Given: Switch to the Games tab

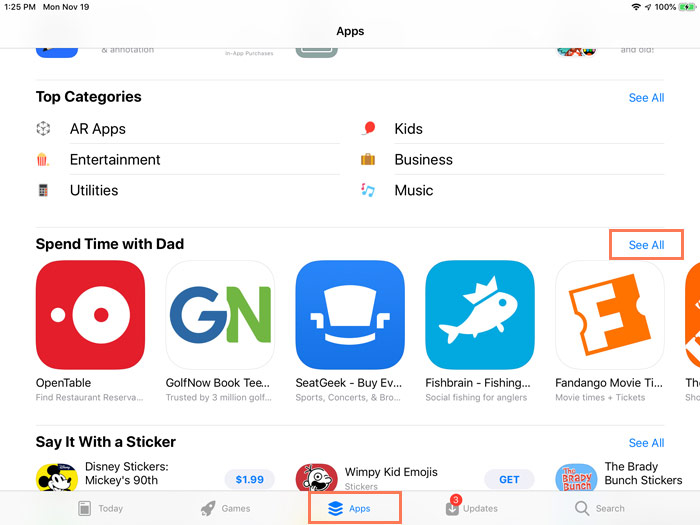Looking at the screenshot, I should (225, 508).
